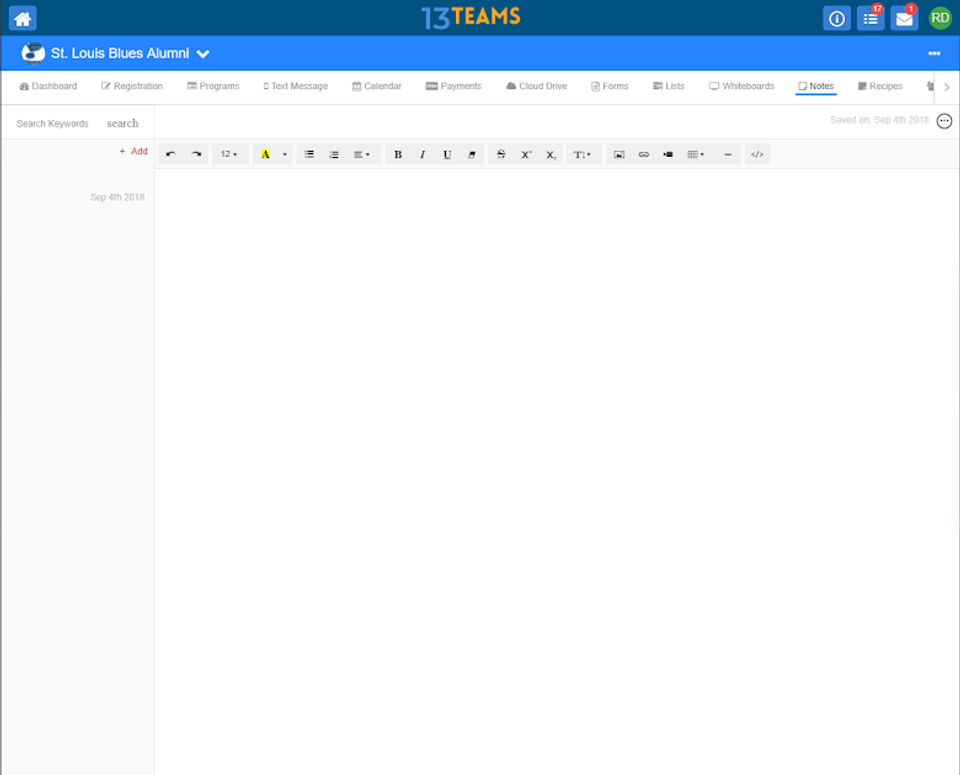The width and height of the screenshot is (960, 775).
Task: Toggle superscript formatting
Action: tap(526, 154)
